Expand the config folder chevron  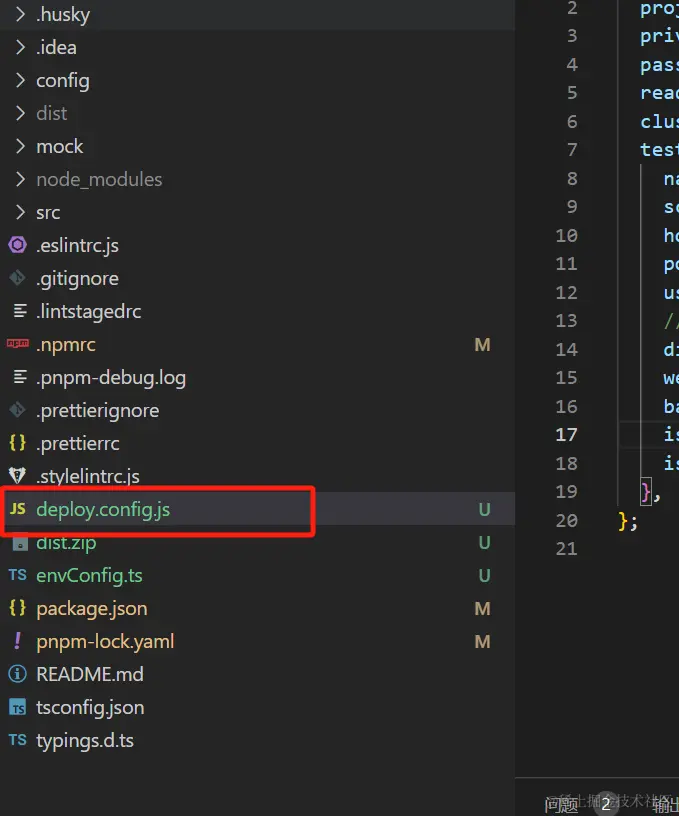[20, 80]
